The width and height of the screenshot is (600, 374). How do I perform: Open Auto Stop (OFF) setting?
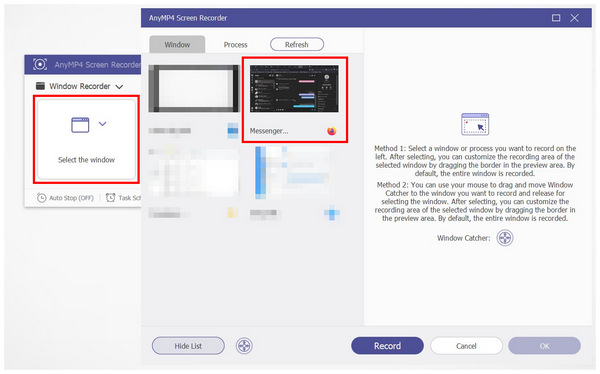pos(65,198)
